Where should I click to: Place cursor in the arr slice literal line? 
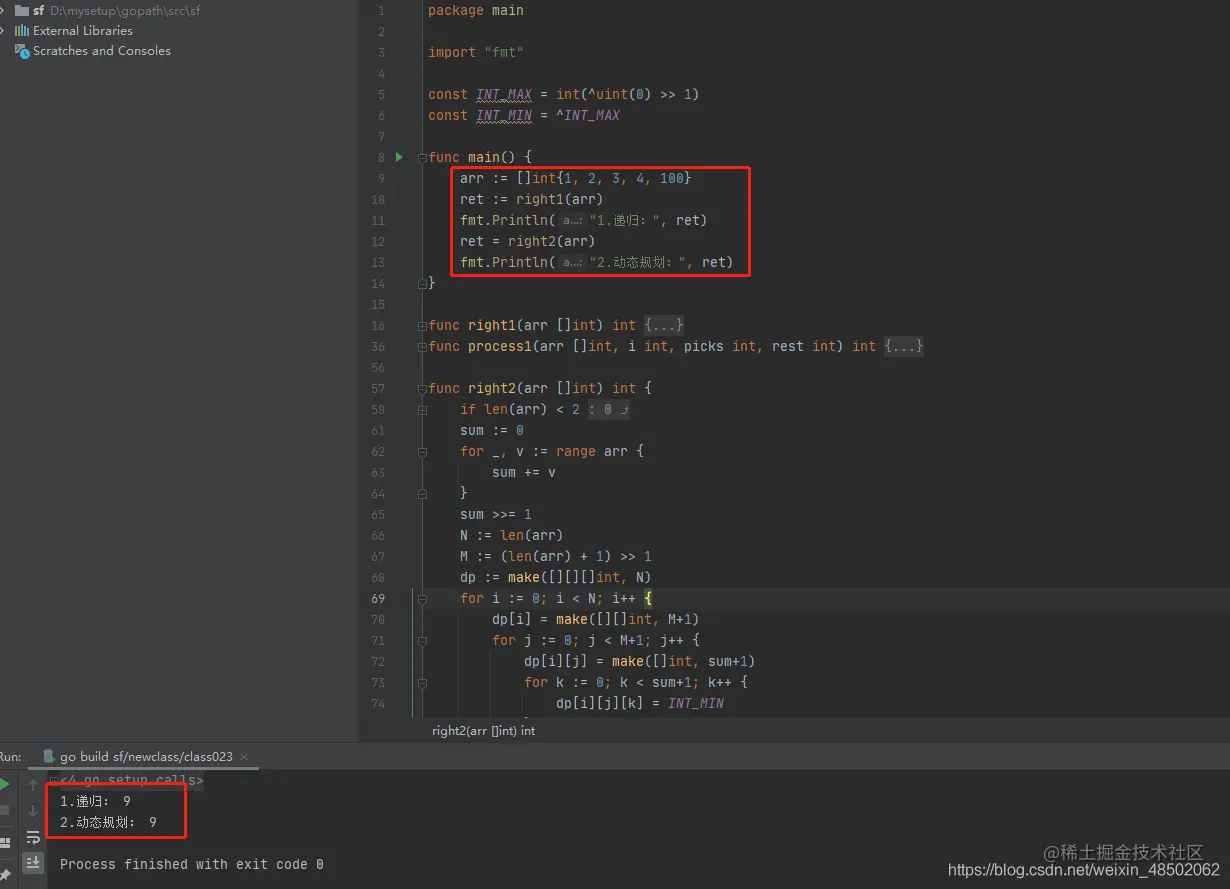pos(576,178)
